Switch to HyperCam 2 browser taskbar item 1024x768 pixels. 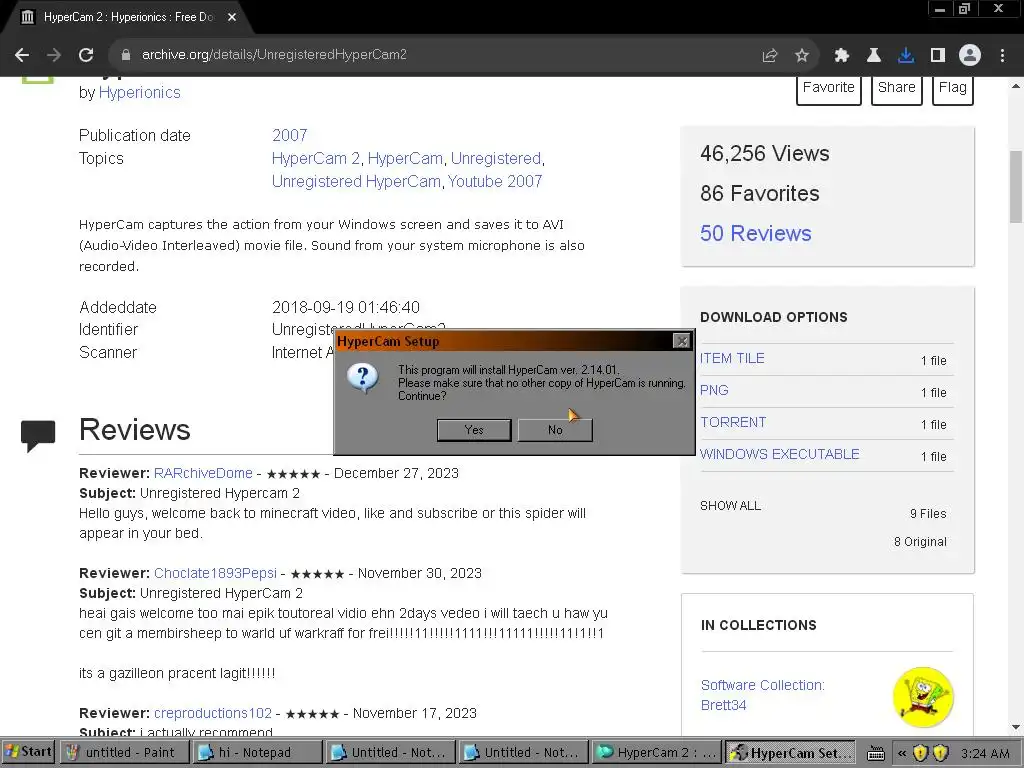[656, 752]
